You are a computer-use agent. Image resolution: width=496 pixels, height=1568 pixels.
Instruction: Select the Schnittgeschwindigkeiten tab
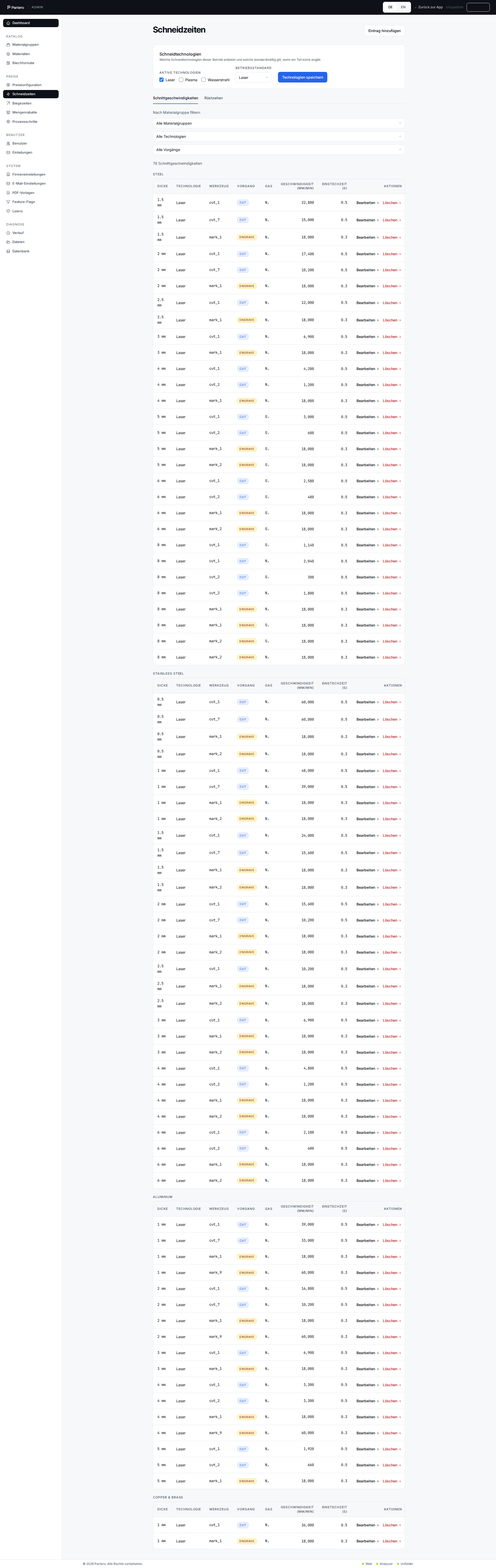point(176,98)
